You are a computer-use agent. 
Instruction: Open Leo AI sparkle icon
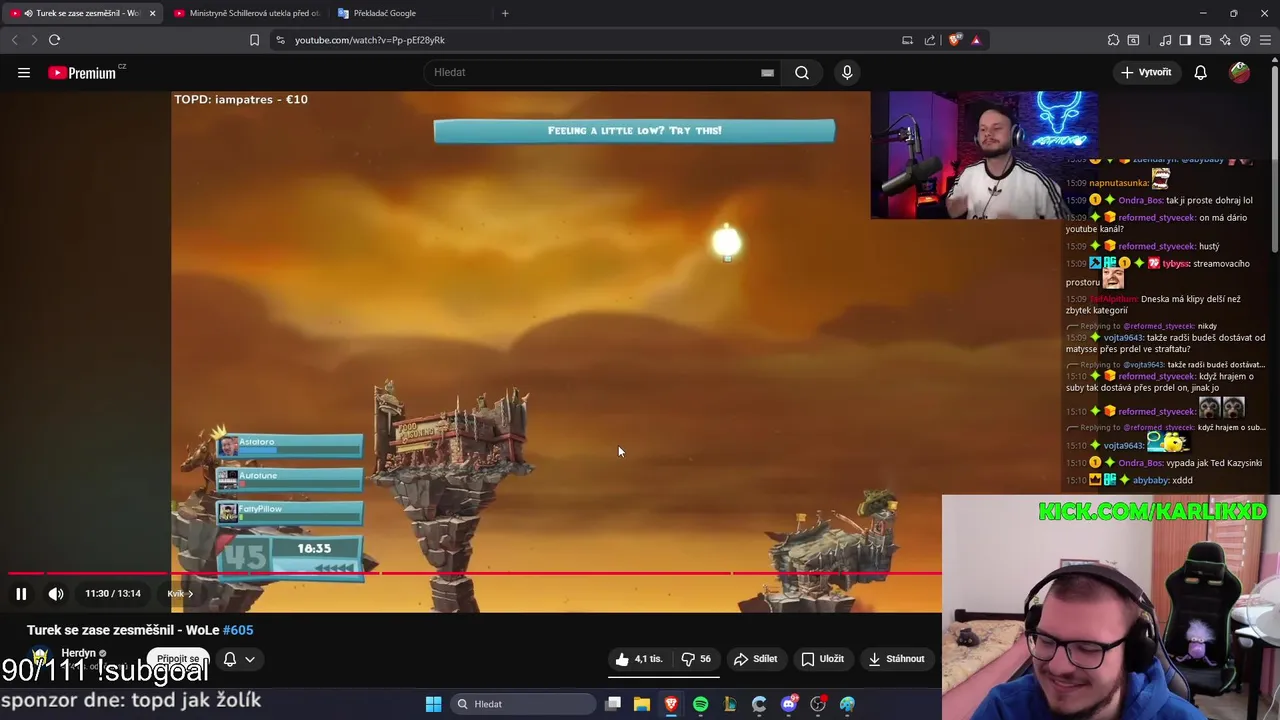click(x=1225, y=40)
